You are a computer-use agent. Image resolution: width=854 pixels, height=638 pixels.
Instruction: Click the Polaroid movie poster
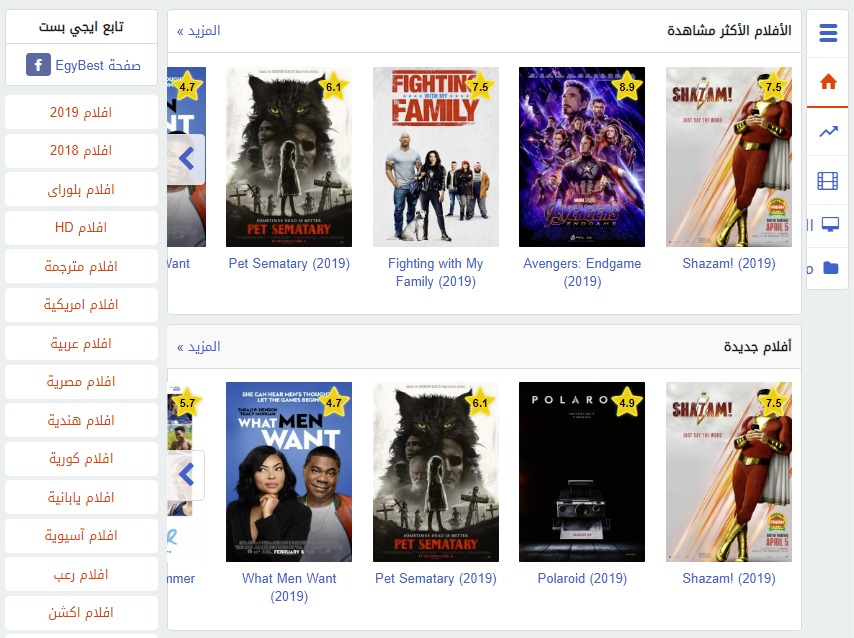(x=582, y=472)
